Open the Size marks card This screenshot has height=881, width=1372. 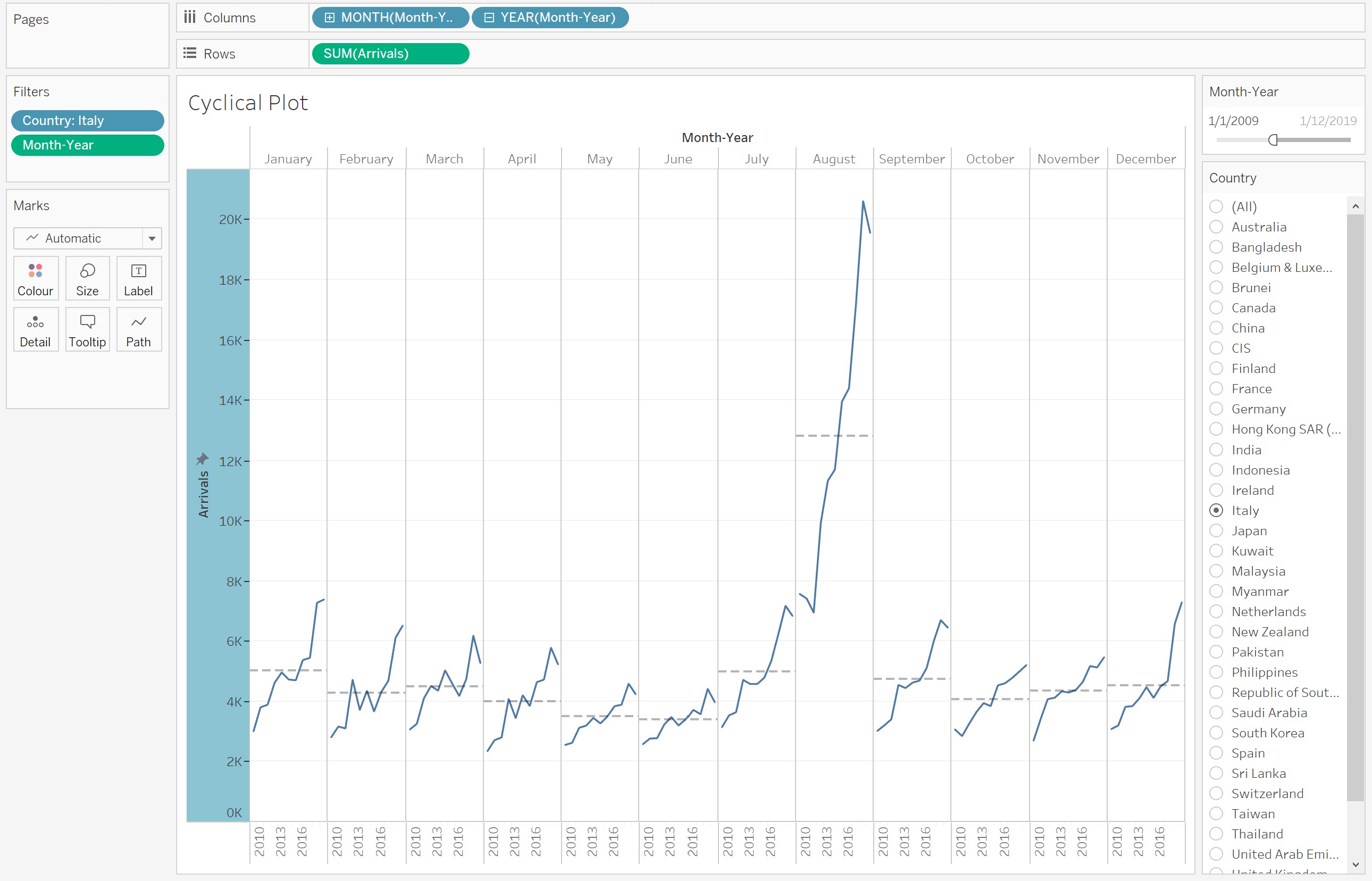click(87, 278)
